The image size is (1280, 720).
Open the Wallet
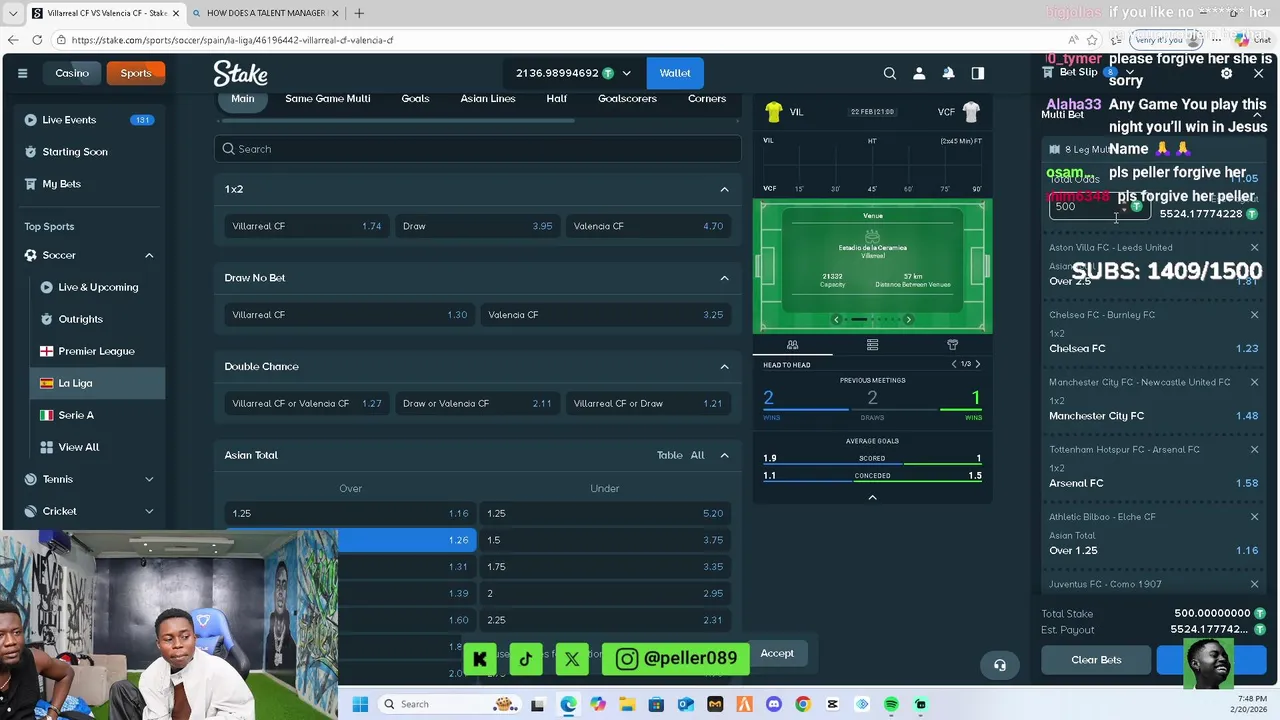point(675,73)
